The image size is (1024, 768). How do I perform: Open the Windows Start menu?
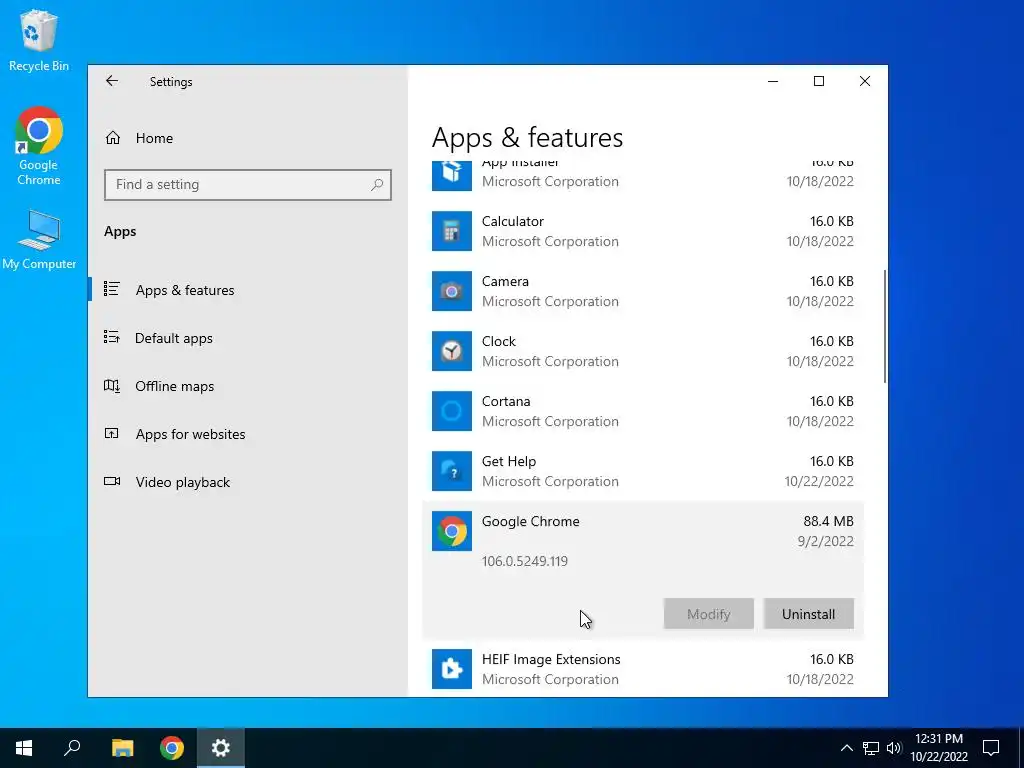click(24, 748)
